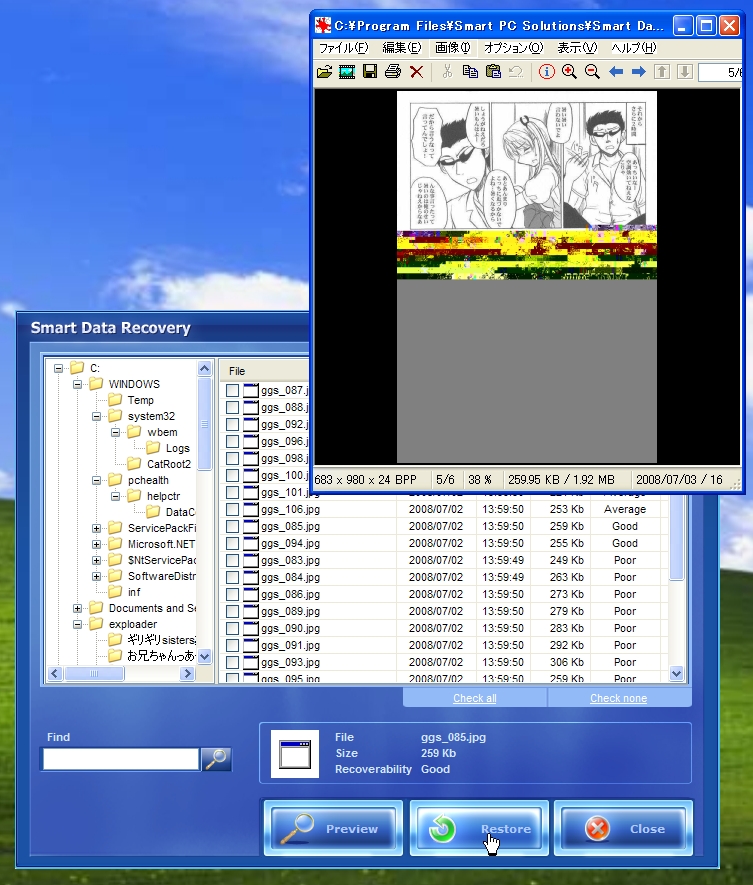Click the folder tree horizontal scrollbar thumb
753x885 pixels.
[94, 673]
